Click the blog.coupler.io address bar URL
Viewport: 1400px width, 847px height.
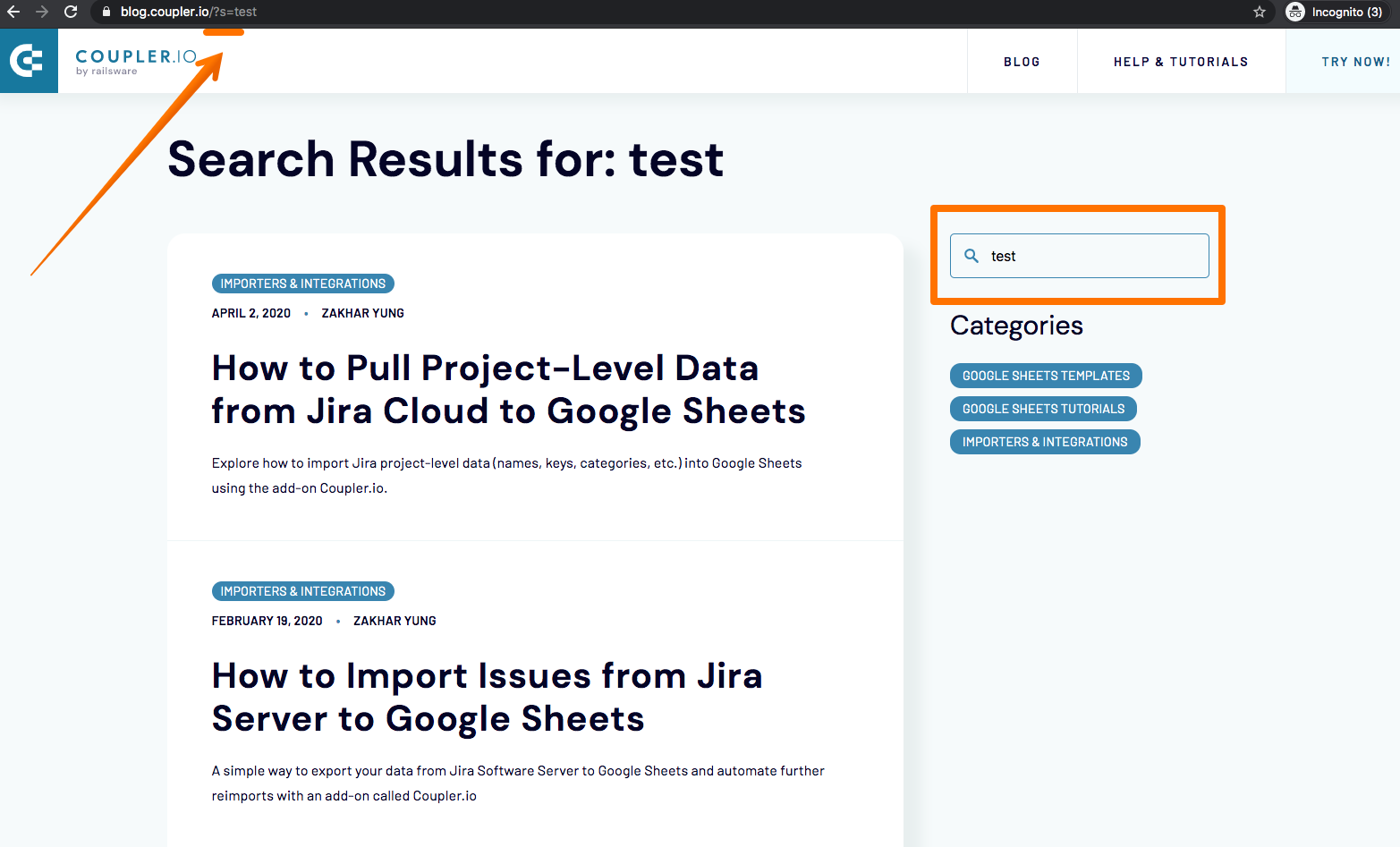pos(189,12)
